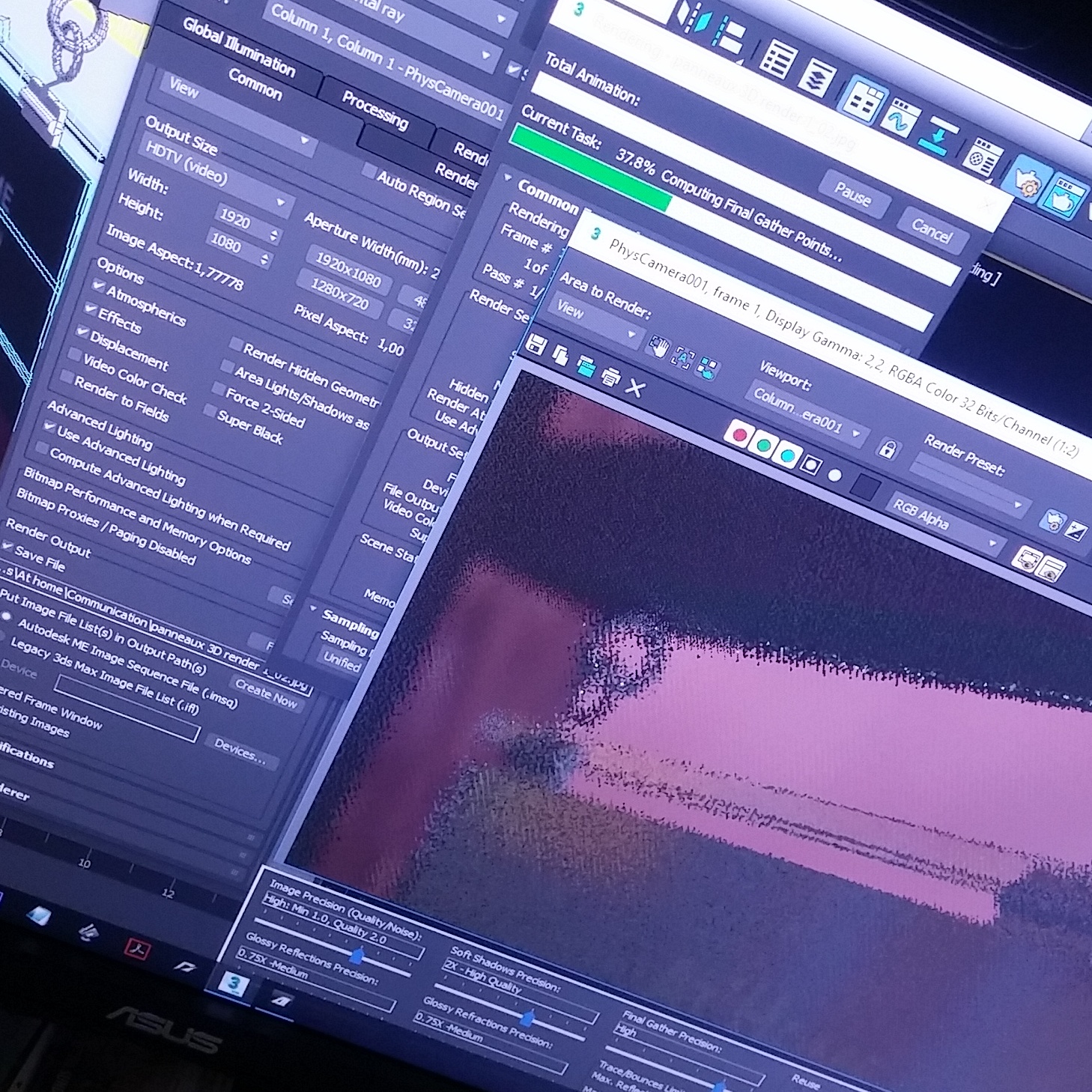Cancel the current rendering

point(931,228)
